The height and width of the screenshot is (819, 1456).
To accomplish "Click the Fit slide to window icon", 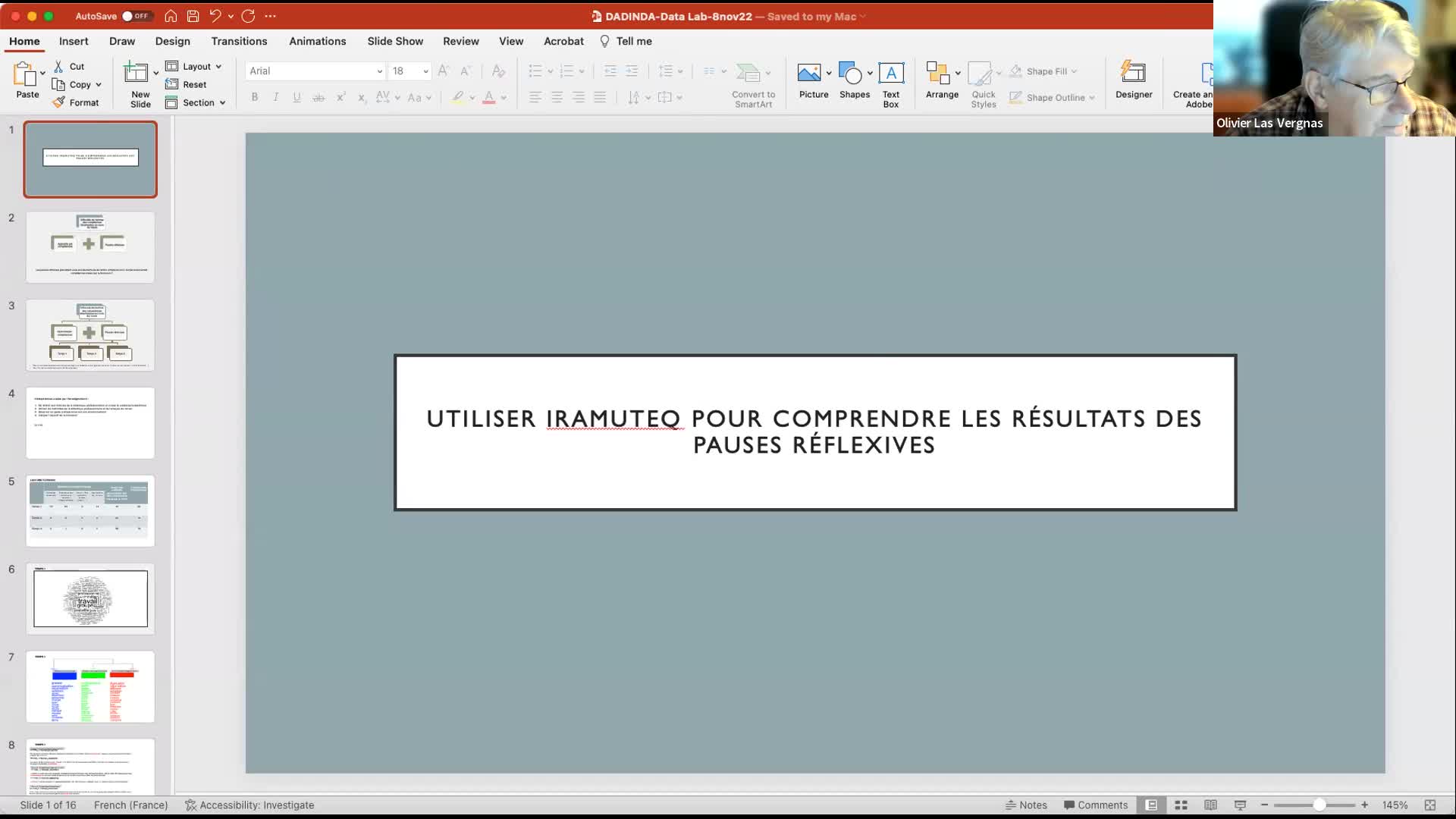I will tap(1429, 805).
